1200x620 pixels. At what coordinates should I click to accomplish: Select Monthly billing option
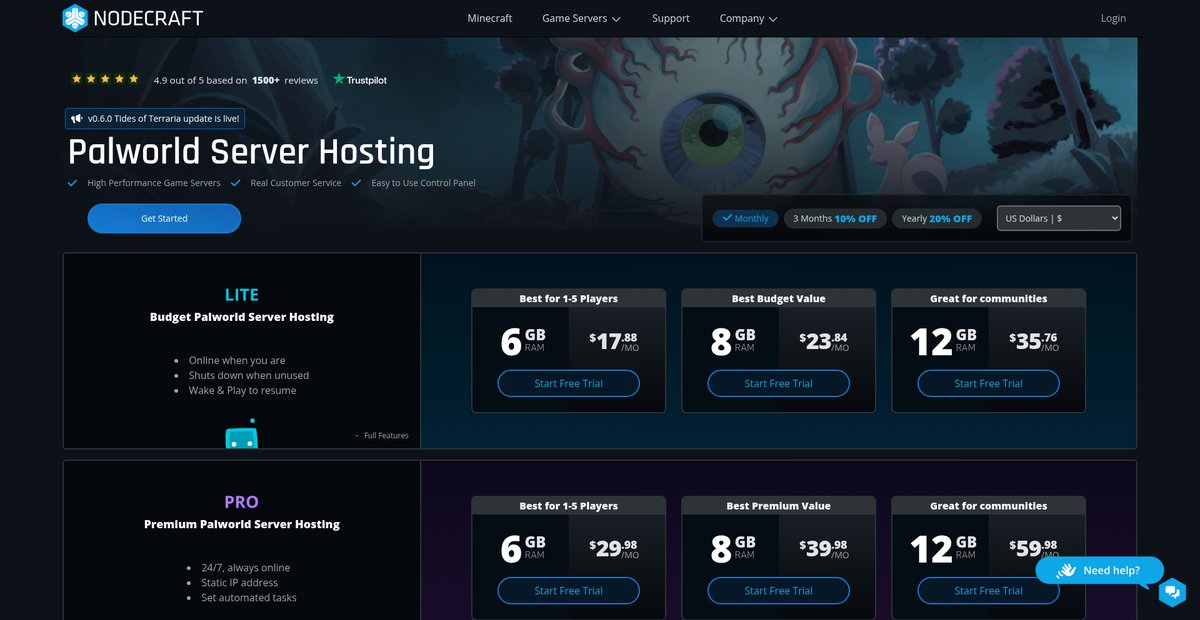coord(745,218)
